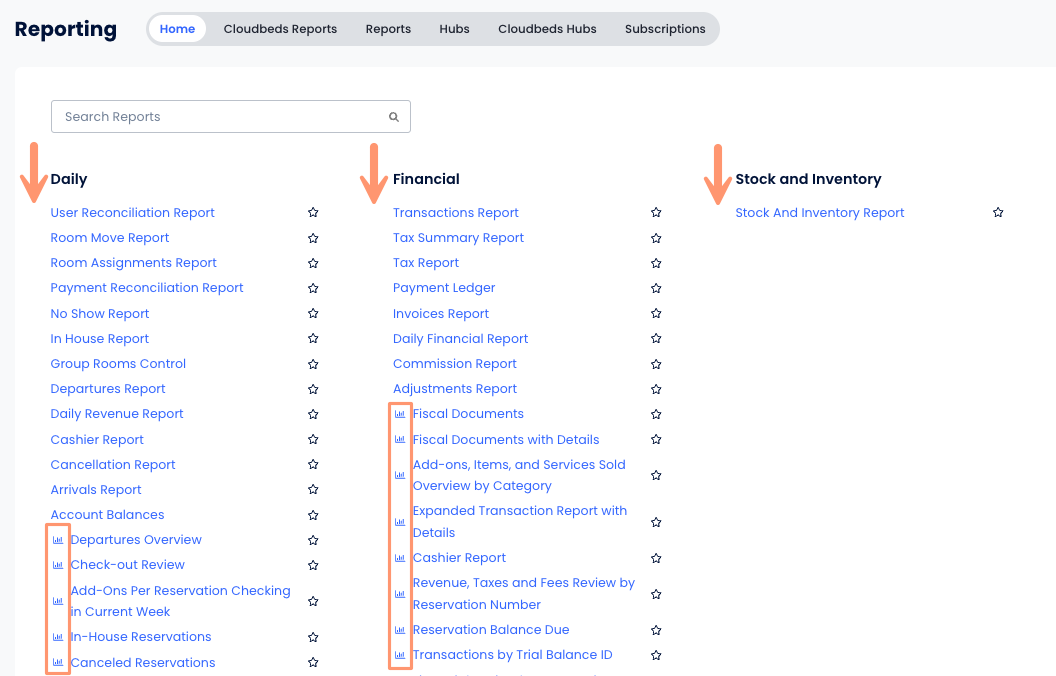1056x676 pixels.
Task: Open the Daily Financial Report link
Action: point(460,339)
